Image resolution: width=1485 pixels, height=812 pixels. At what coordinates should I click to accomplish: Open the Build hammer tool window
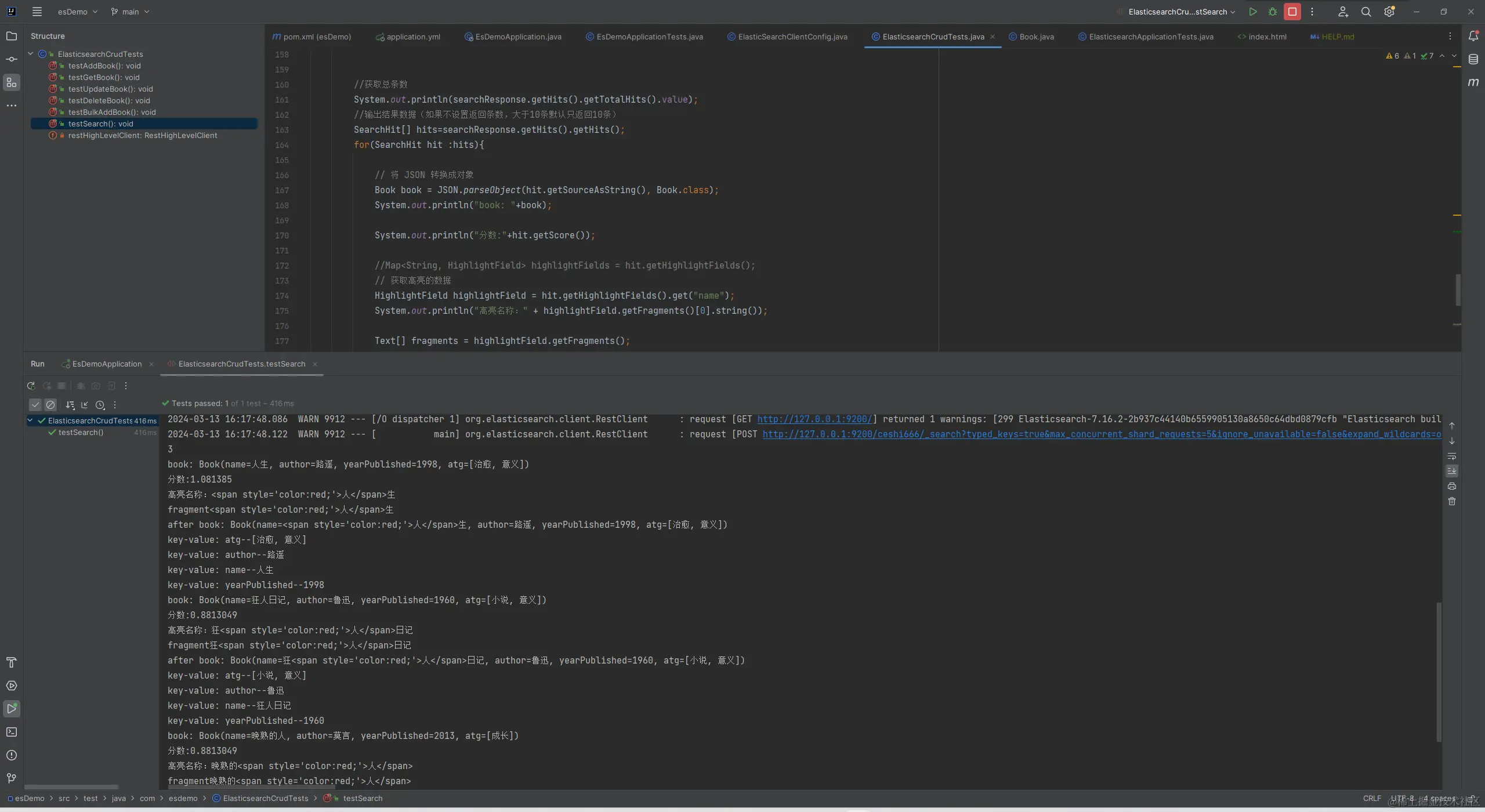tap(12, 662)
